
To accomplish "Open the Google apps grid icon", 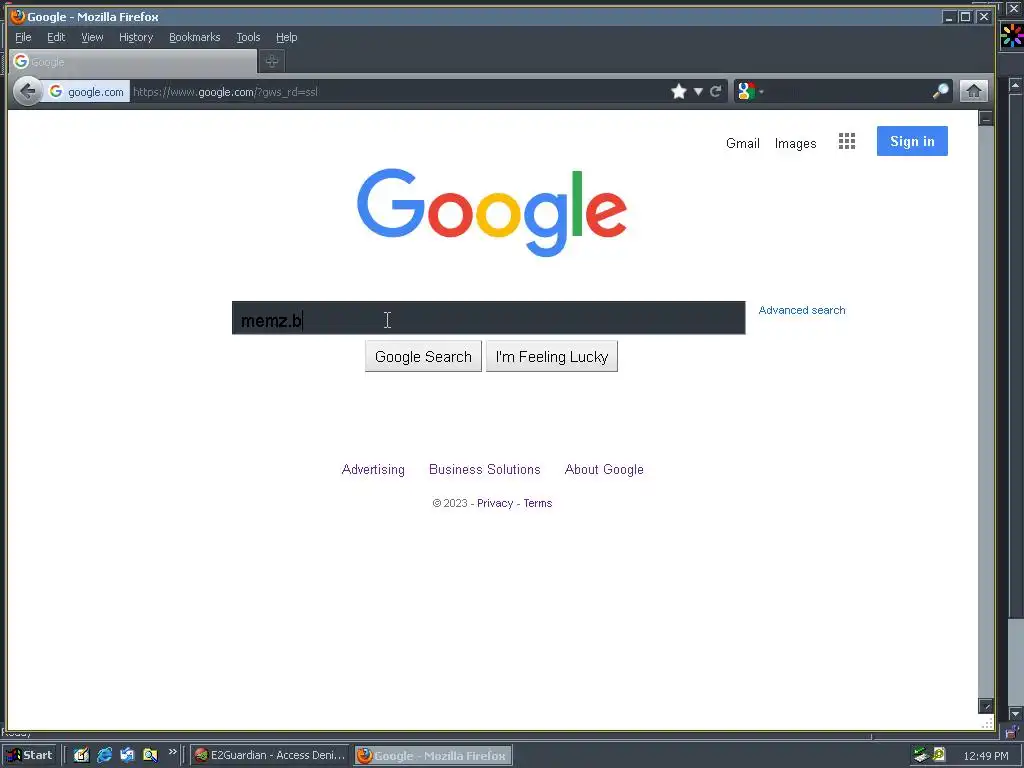I will (x=846, y=141).
